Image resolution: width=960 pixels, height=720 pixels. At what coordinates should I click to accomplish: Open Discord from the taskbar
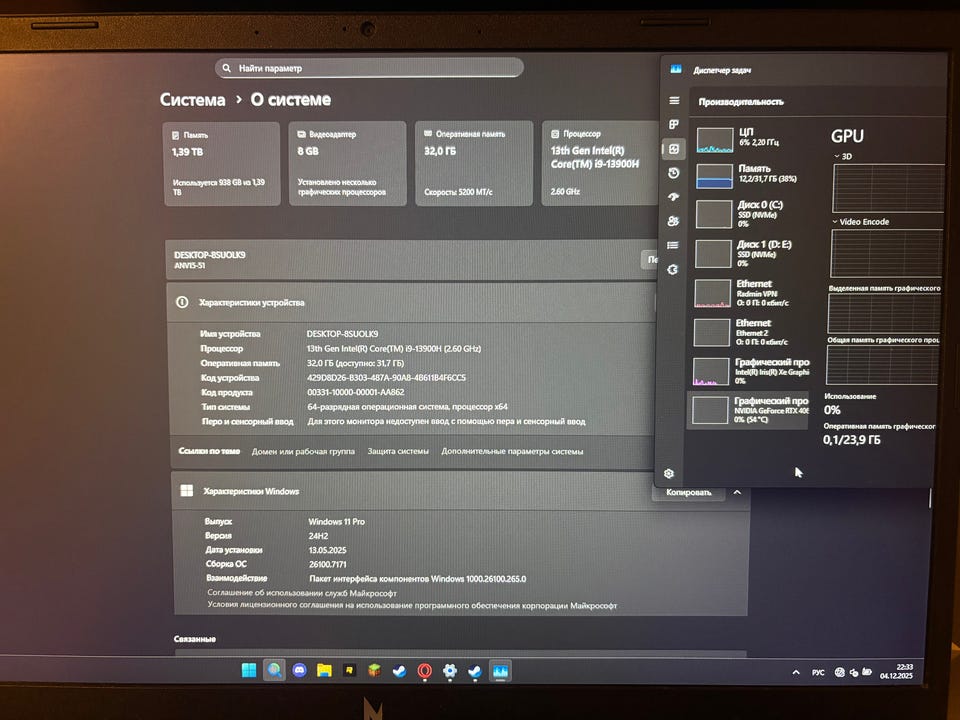point(299,670)
